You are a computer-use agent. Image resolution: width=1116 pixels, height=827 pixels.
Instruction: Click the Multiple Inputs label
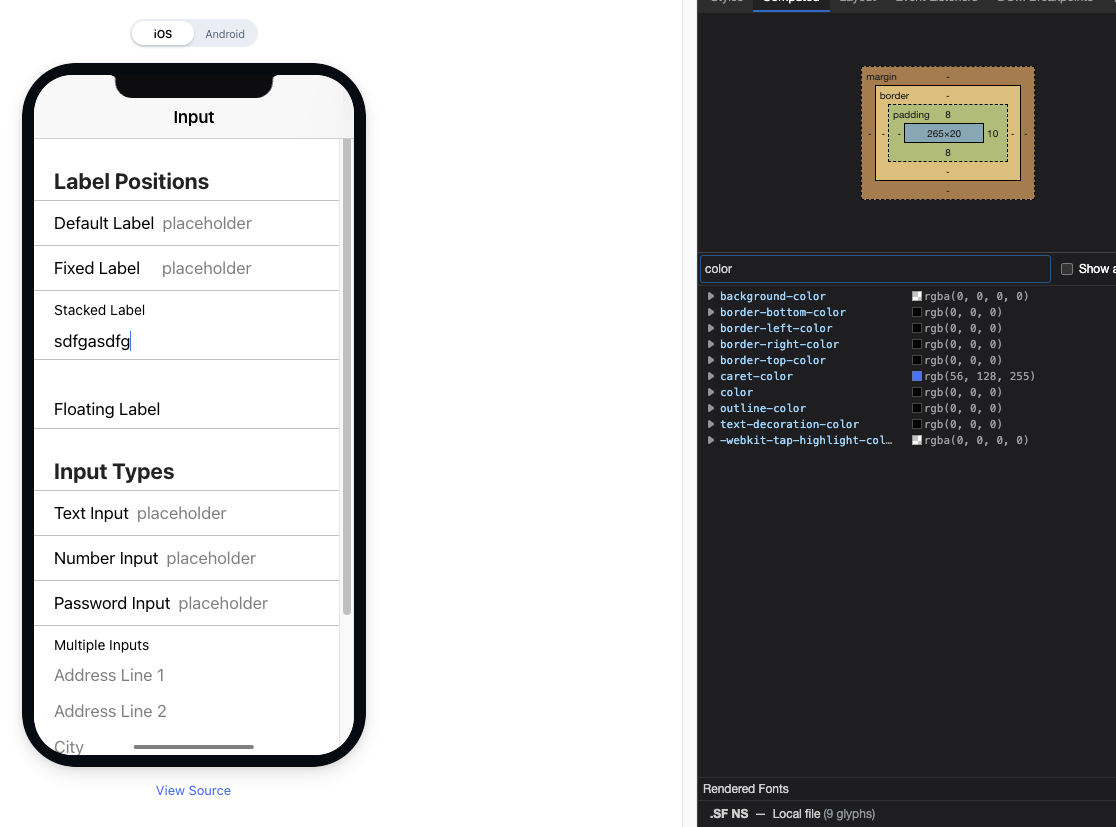tap(102, 645)
